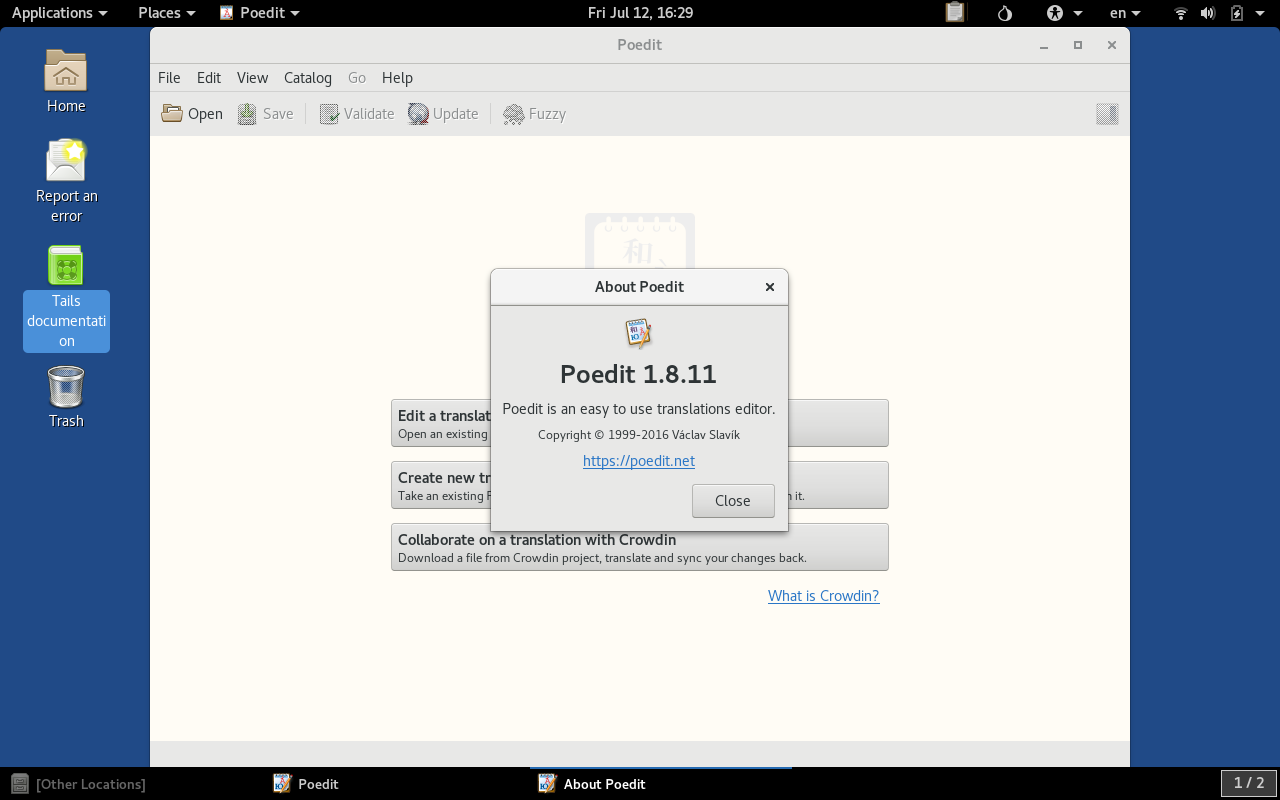Open the system menu arrow at top right
Image resolution: width=1280 pixels, height=800 pixels.
point(1262,13)
